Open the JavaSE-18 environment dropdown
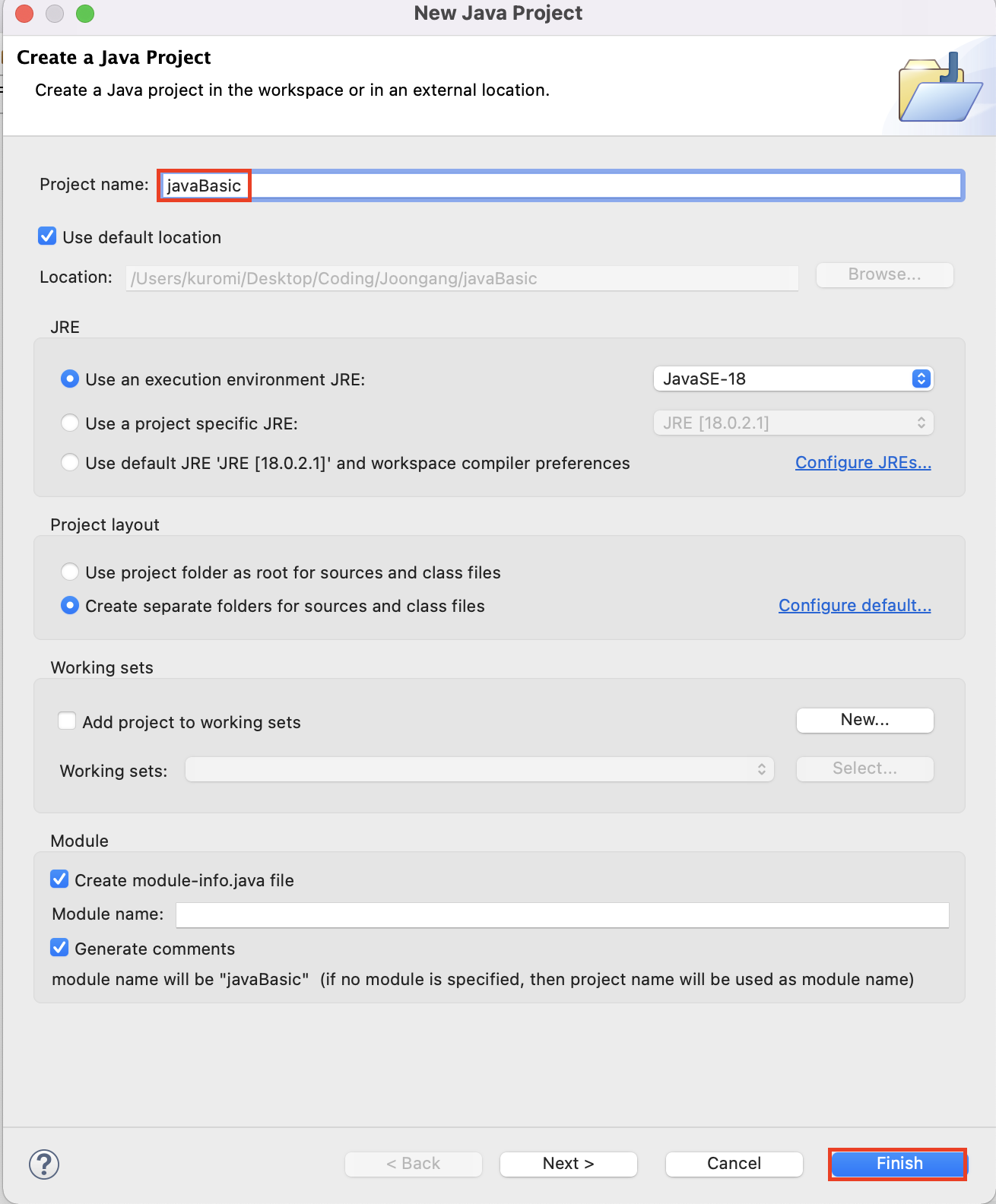This screenshot has height=1204, width=996. click(x=793, y=379)
